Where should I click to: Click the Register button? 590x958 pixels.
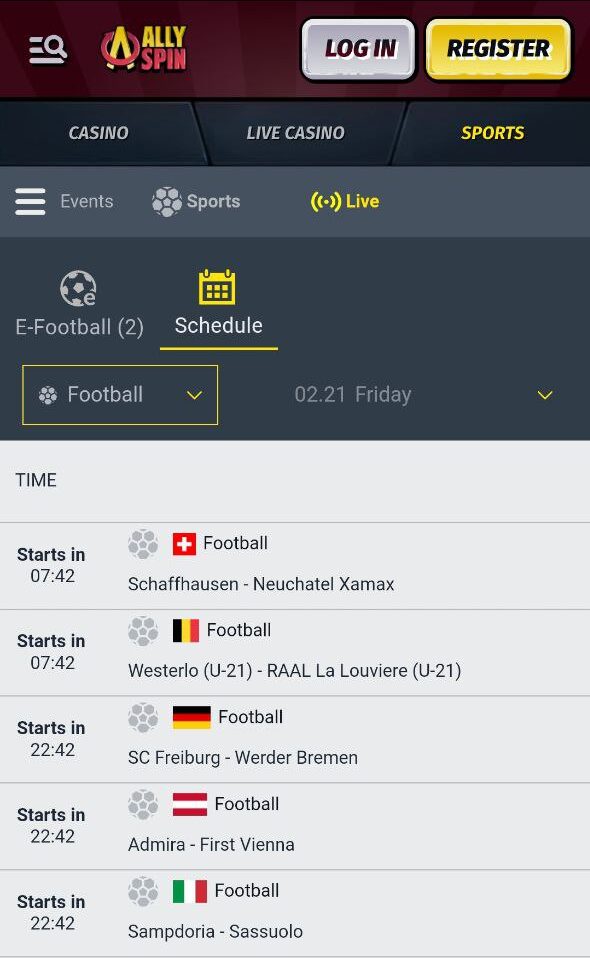[498, 49]
